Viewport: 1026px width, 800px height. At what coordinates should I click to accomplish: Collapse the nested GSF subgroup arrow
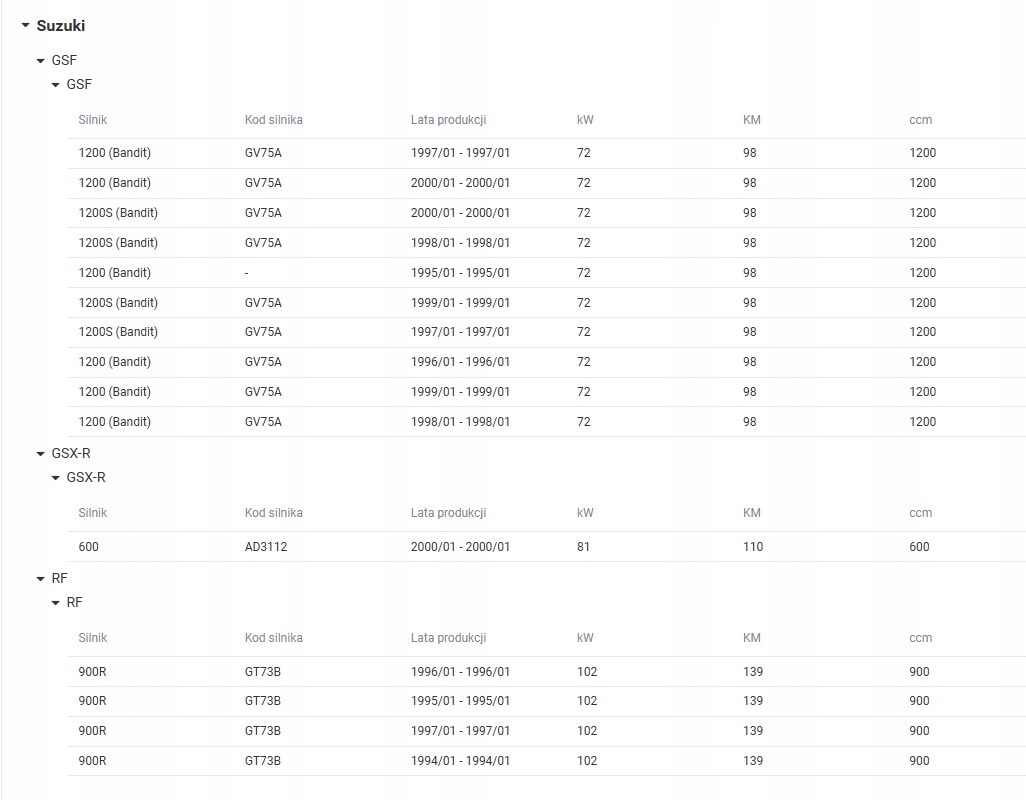pyautogui.click(x=56, y=84)
